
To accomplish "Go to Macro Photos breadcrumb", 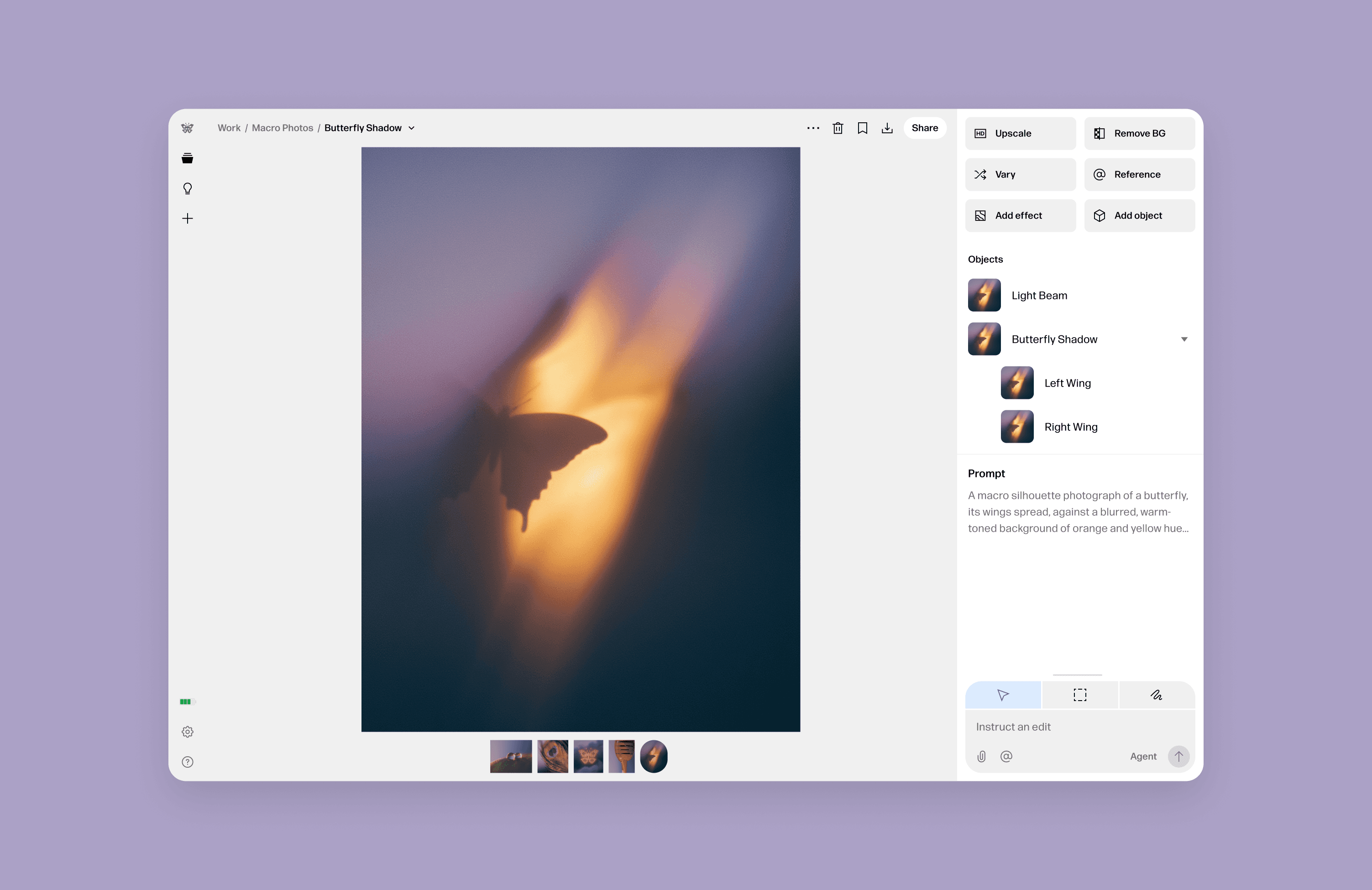I will (283, 128).
